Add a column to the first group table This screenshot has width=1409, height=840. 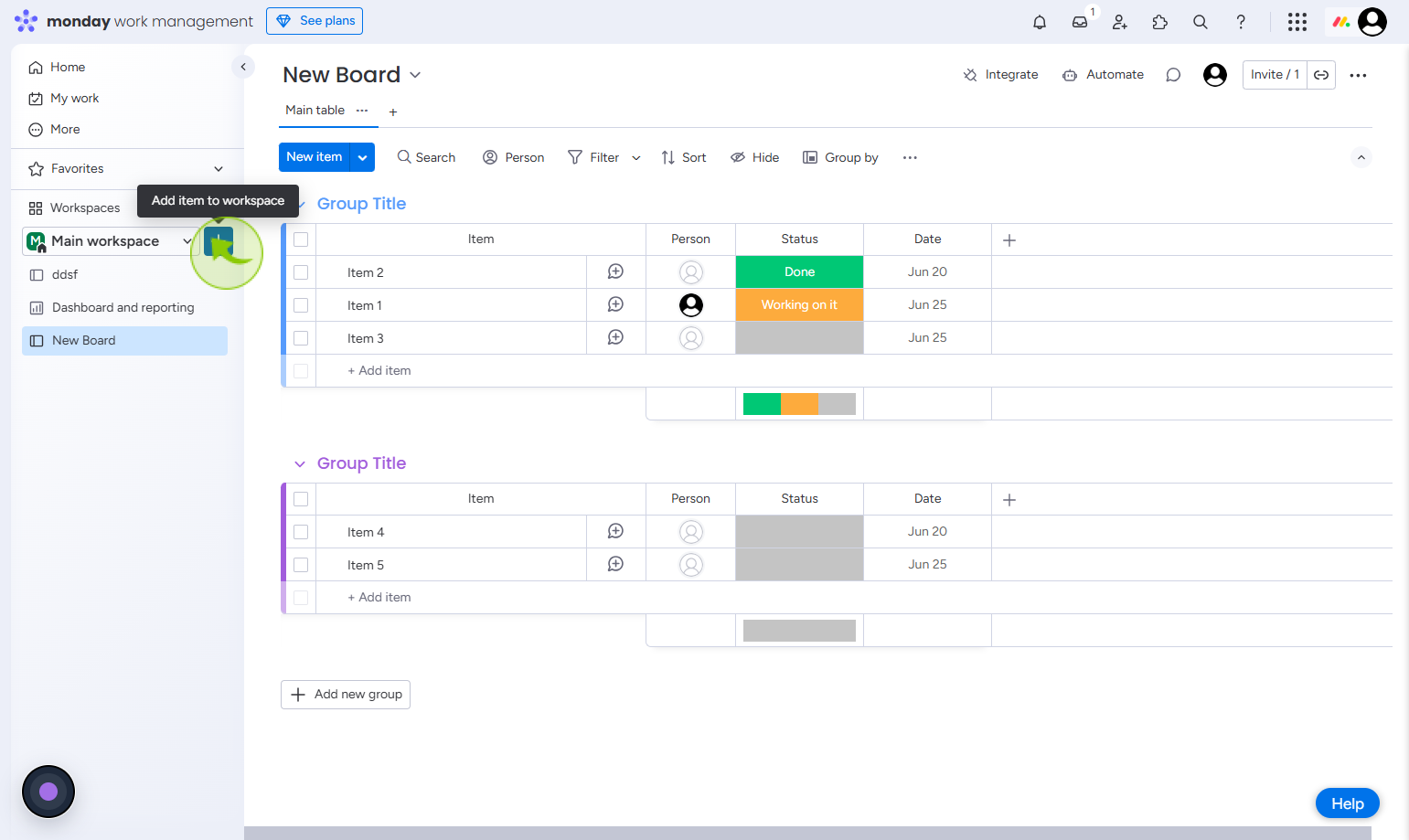tap(1009, 240)
